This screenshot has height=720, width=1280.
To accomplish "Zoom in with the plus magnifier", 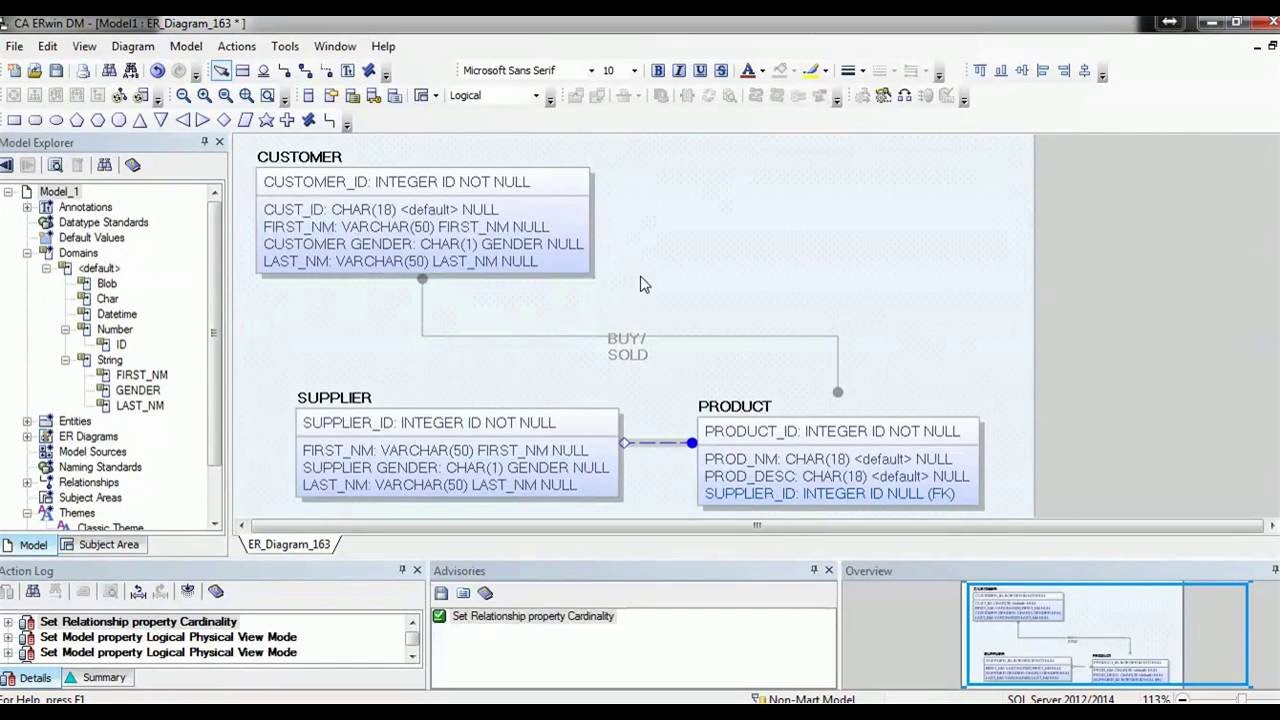I will pos(205,96).
